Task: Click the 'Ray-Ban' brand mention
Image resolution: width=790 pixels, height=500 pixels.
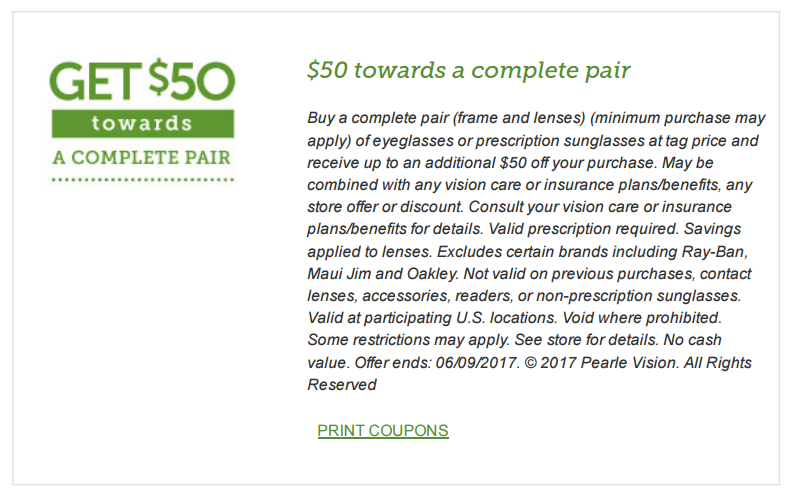Action: click(x=714, y=252)
